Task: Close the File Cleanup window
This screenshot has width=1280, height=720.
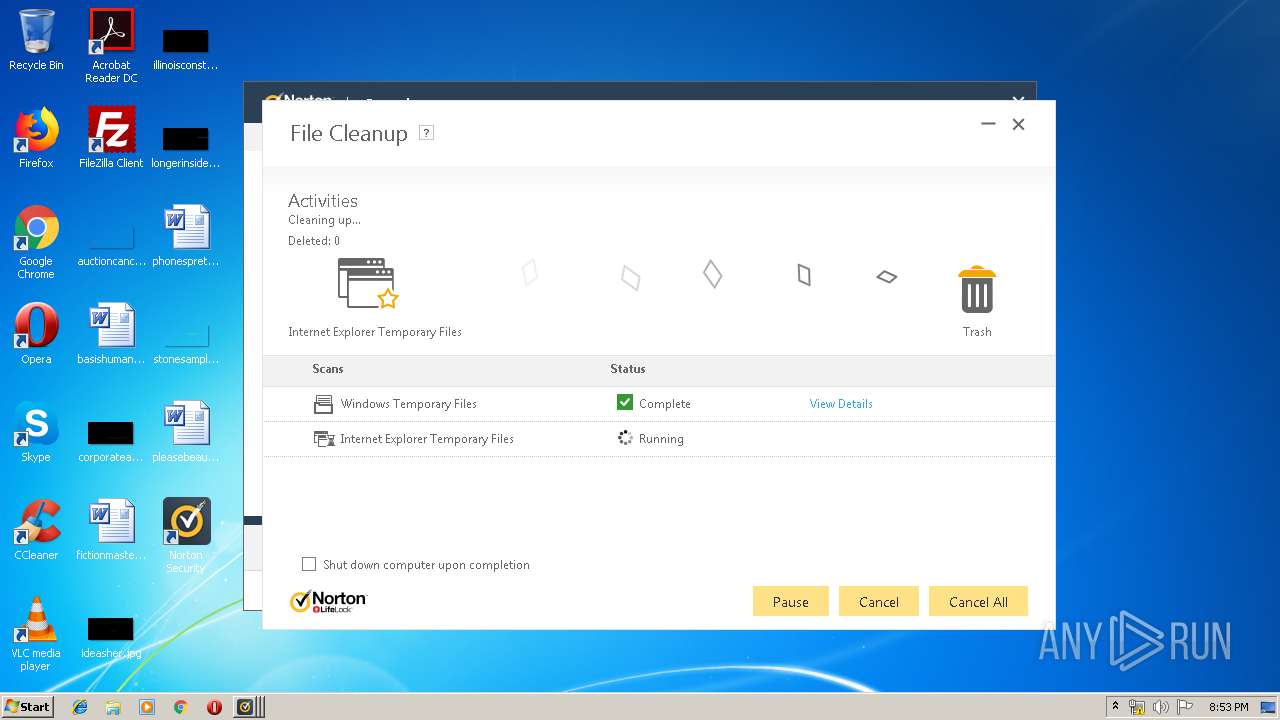Action: click(x=1018, y=124)
